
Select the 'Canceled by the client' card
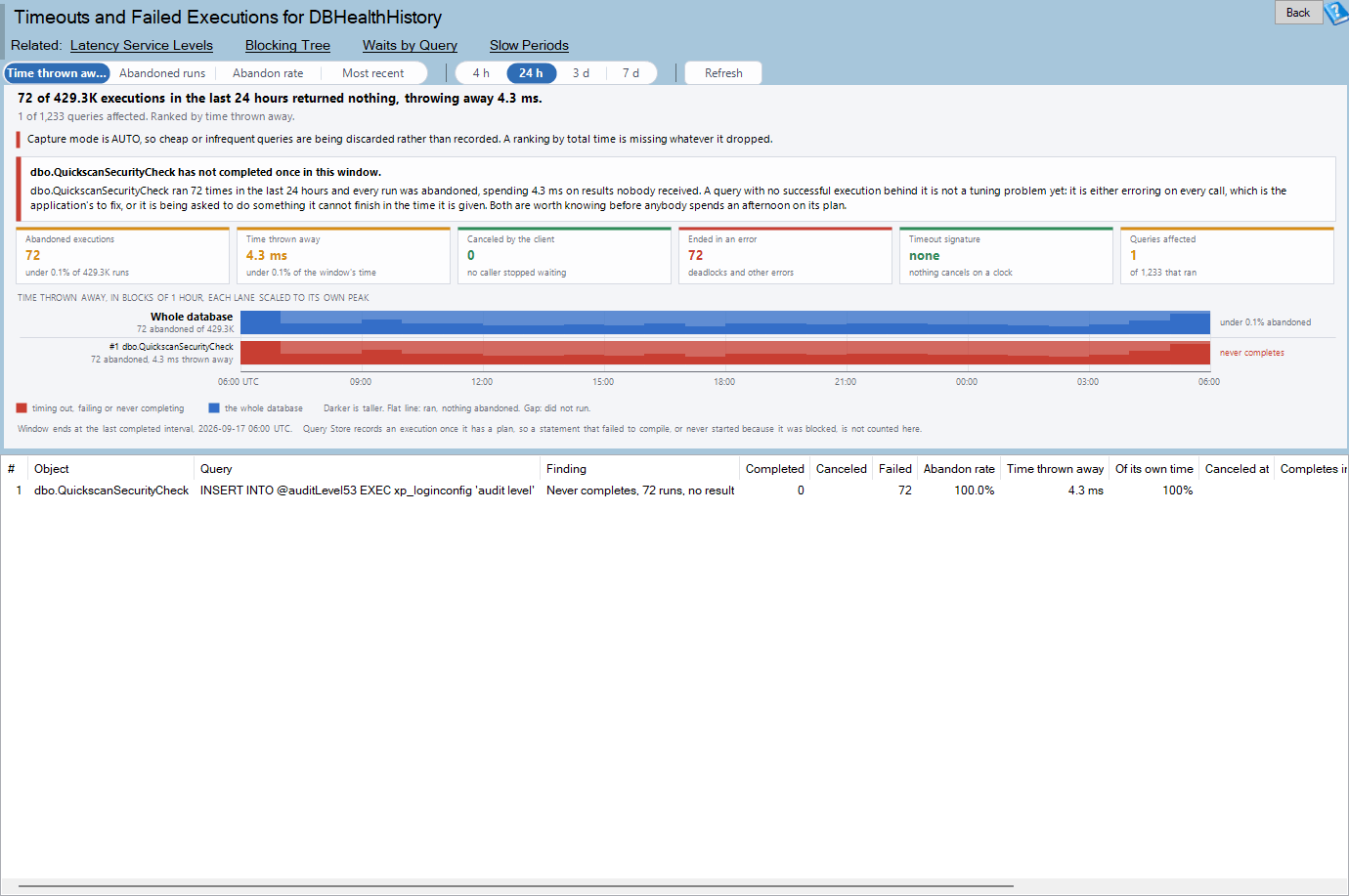click(x=564, y=256)
